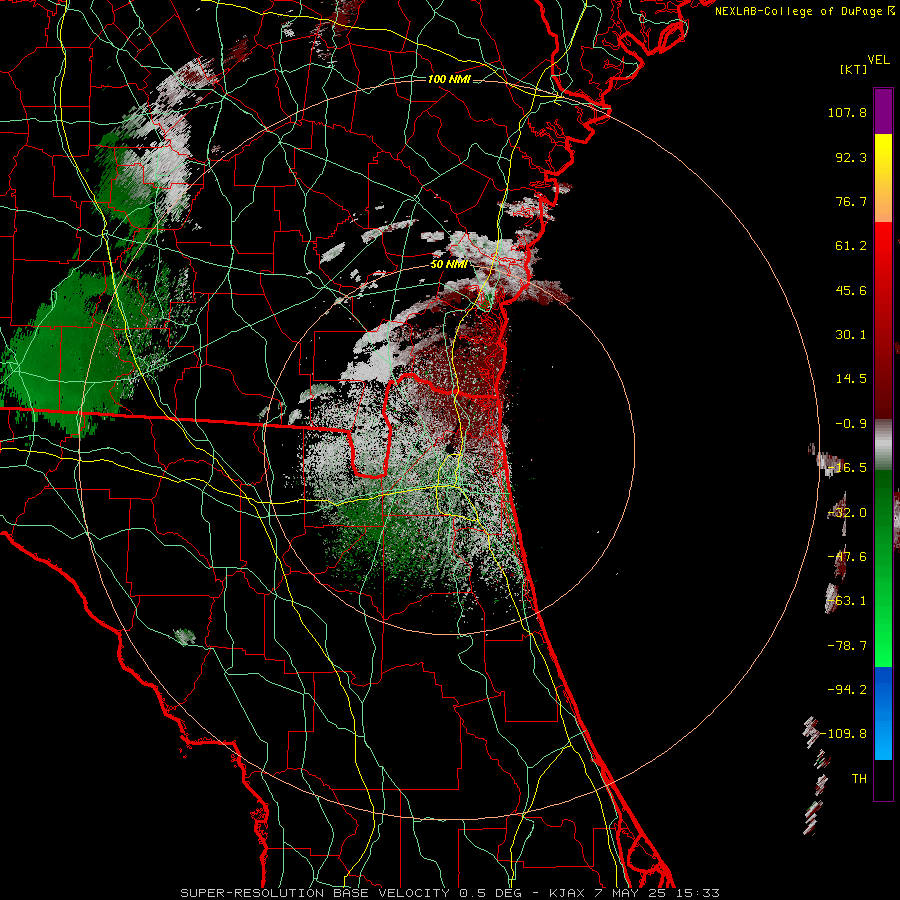The height and width of the screenshot is (900, 900).
Task: Click the purple segment of velocity color bar
Action: (x=883, y=111)
